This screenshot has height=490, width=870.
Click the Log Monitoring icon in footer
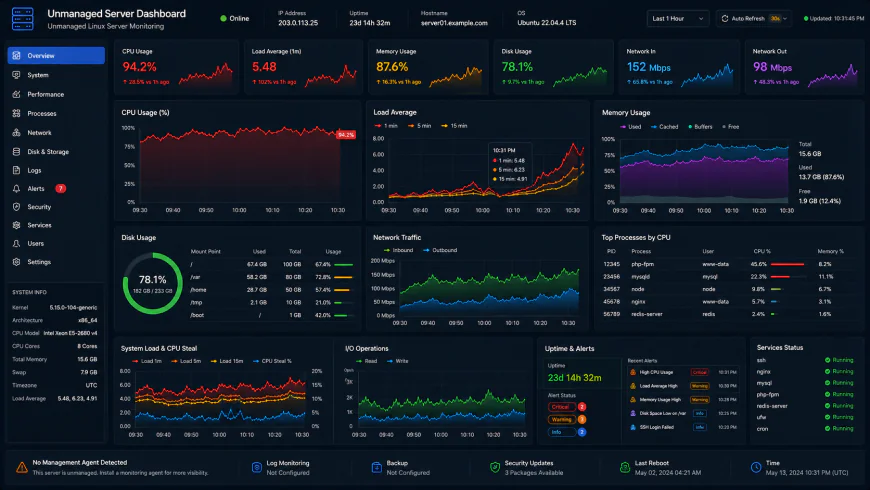point(256,468)
